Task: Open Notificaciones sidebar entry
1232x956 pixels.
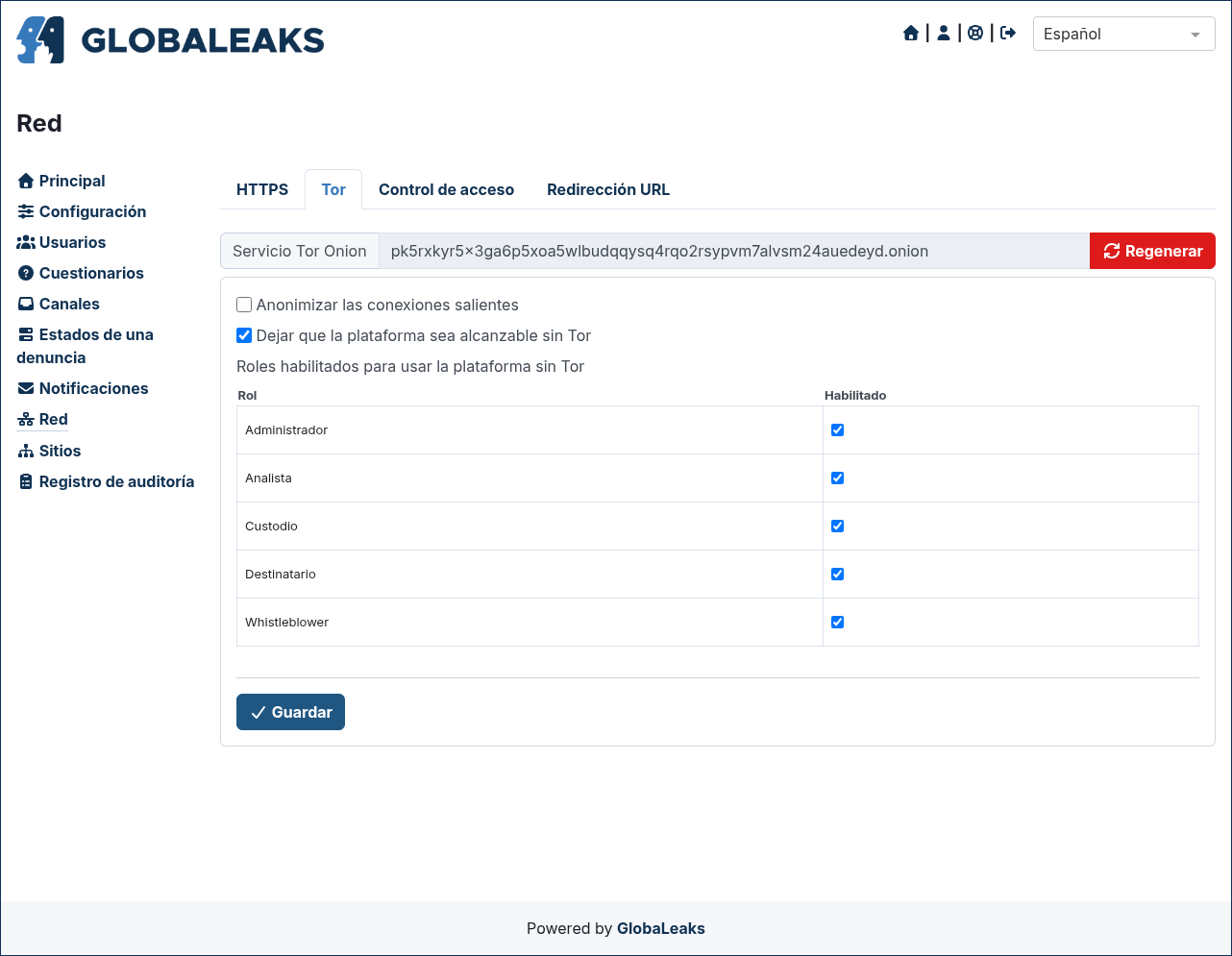Action: (x=83, y=388)
